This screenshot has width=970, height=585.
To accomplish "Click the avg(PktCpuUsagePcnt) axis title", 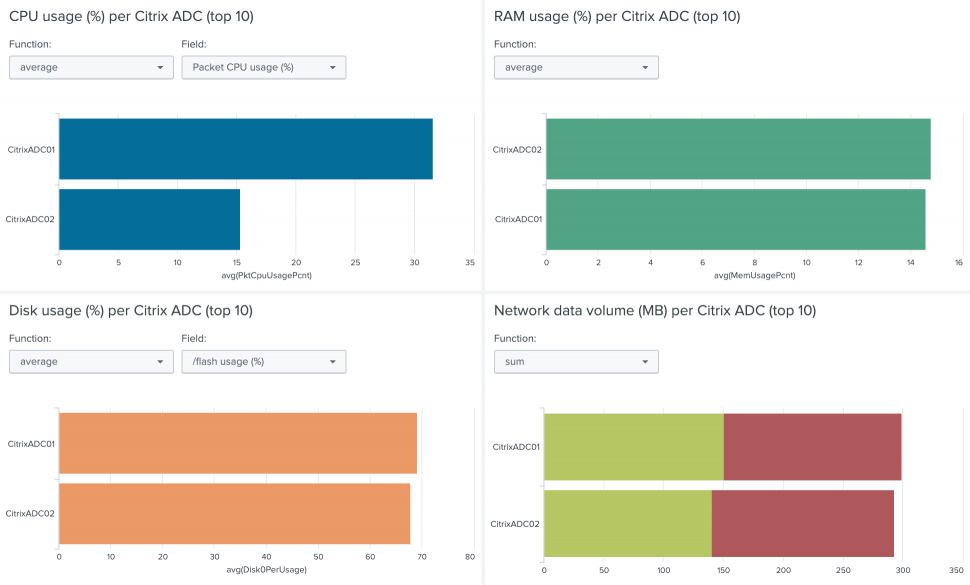I will pyautogui.click(x=267, y=275).
